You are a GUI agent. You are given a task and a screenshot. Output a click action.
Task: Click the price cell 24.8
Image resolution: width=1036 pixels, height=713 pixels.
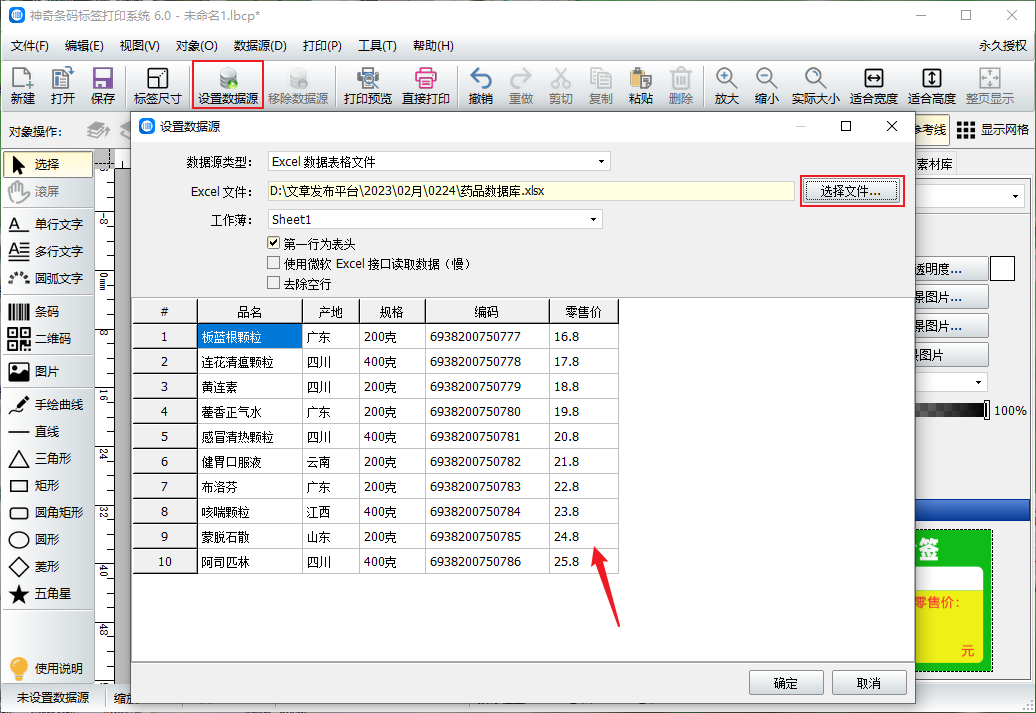(x=583, y=537)
